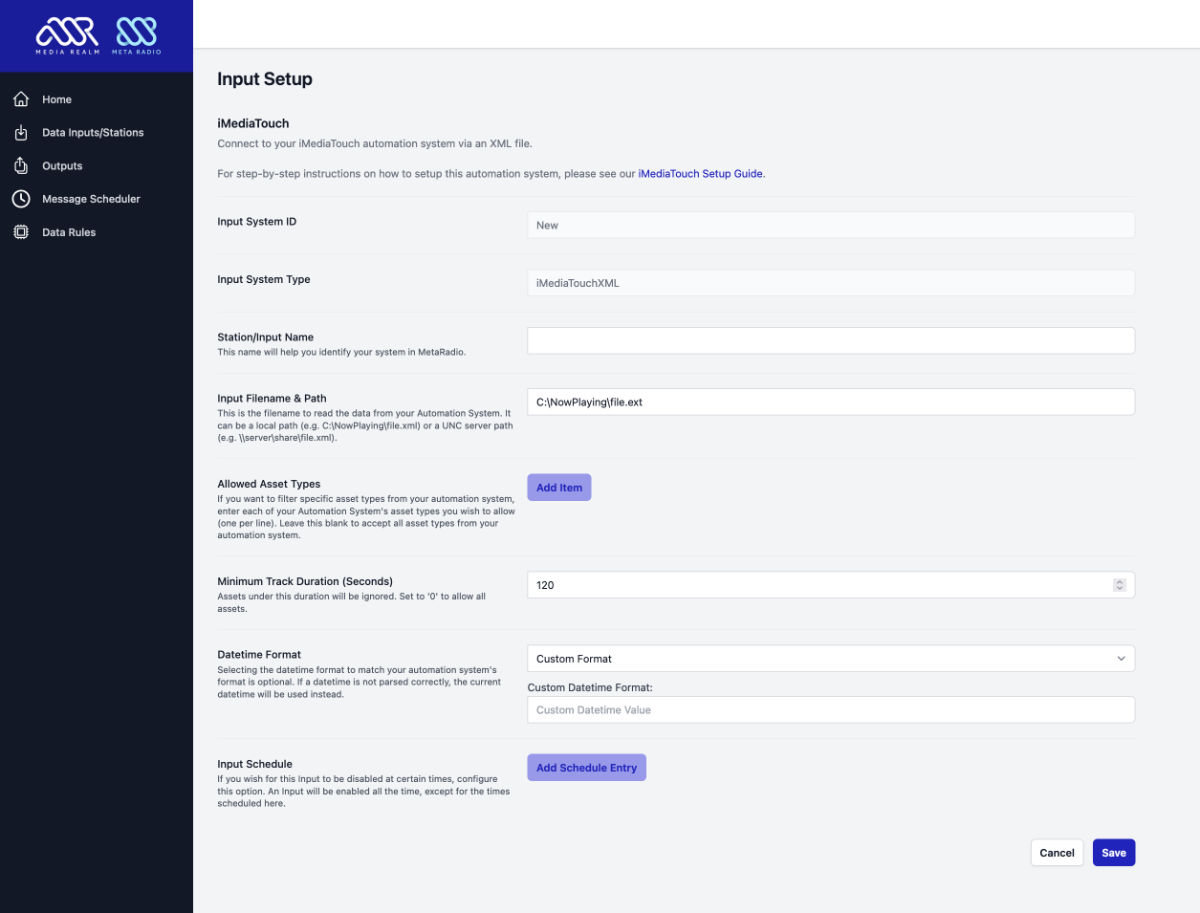The height and width of the screenshot is (913, 1200).
Task: Click the Custom Datetime Value field
Action: [830, 709]
